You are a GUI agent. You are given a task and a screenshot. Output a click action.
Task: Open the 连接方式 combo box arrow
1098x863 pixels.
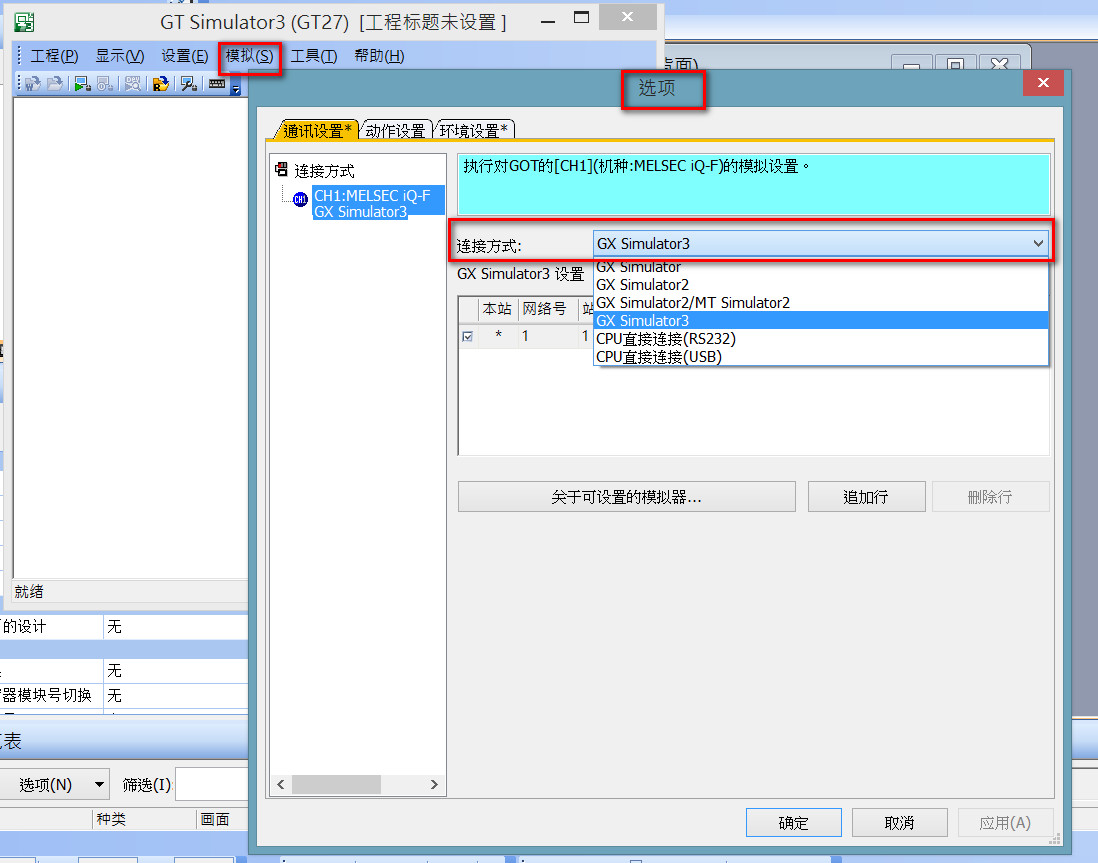[1037, 244]
